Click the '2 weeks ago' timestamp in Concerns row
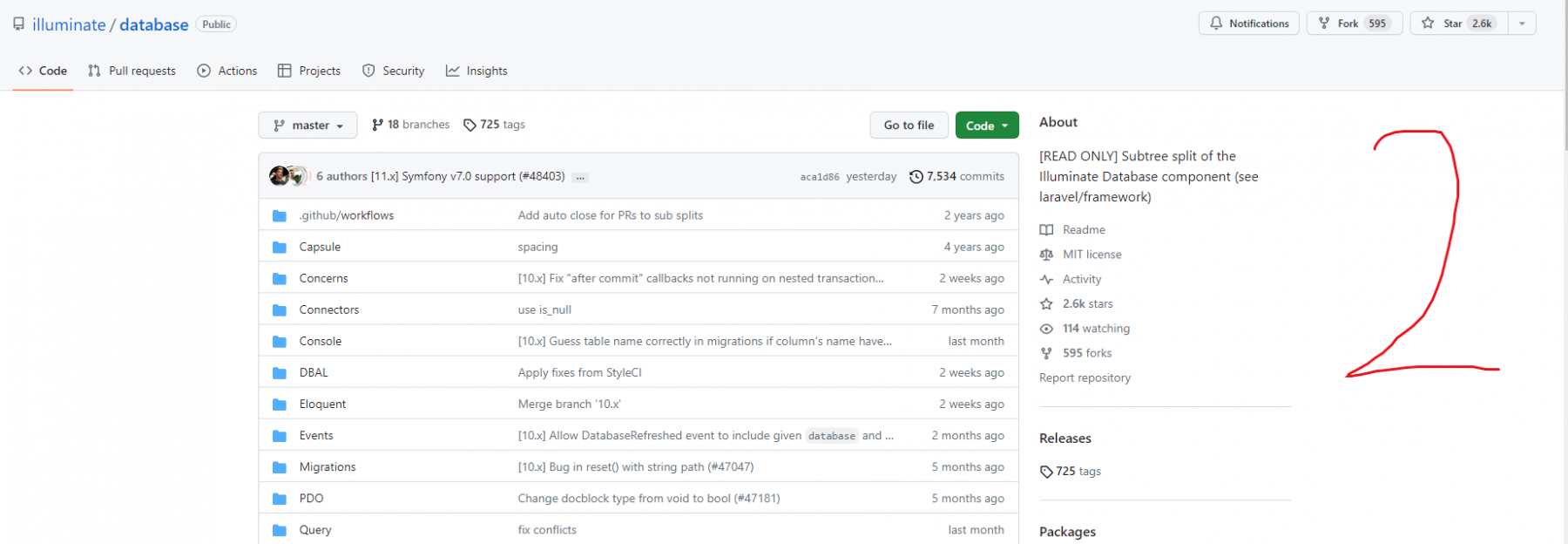1568x544 pixels. point(971,278)
